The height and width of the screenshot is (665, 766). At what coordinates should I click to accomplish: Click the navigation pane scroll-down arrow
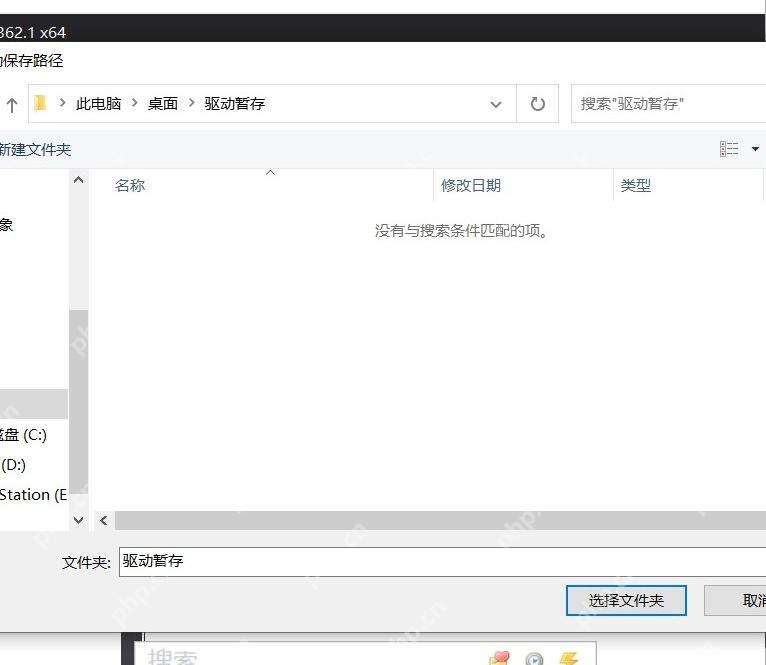[78, 520]
